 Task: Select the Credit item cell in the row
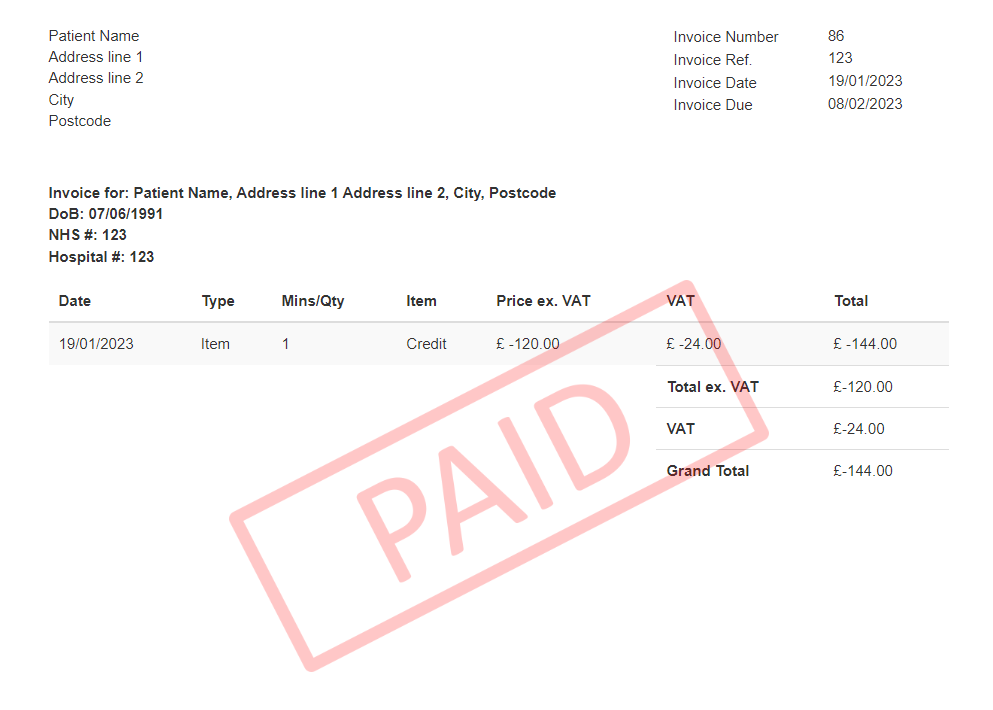pyautogui.click(x=426, y=344)
